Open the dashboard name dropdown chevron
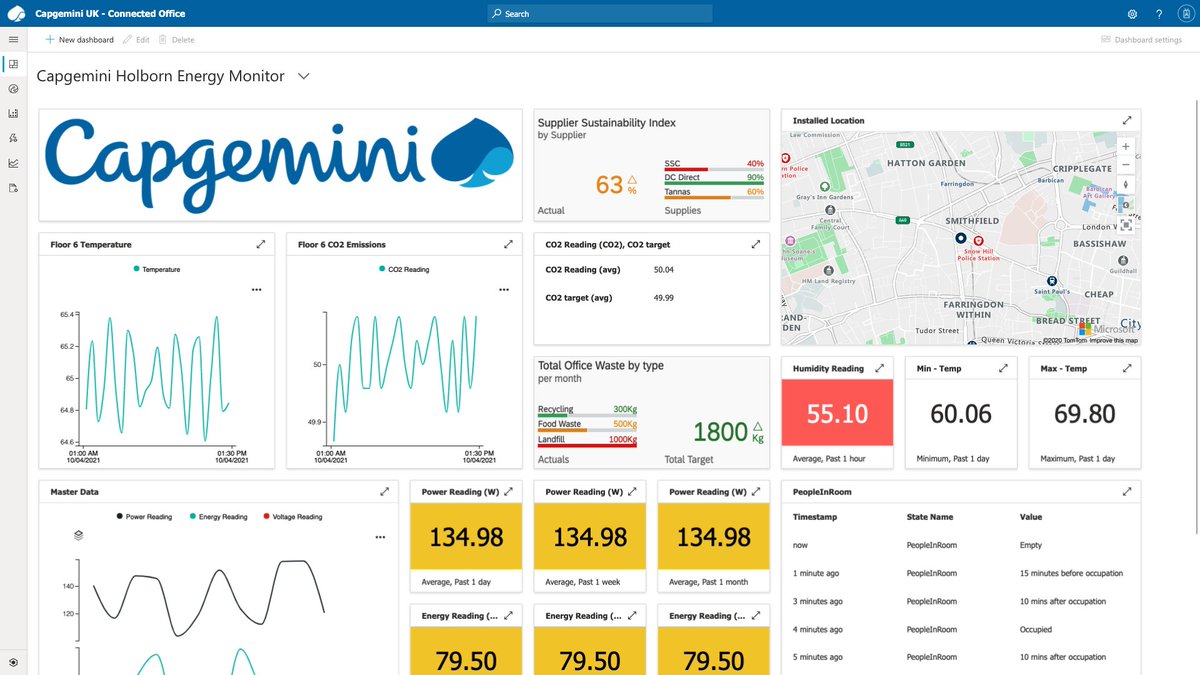 pyautogui.click(x=304, y=76)
